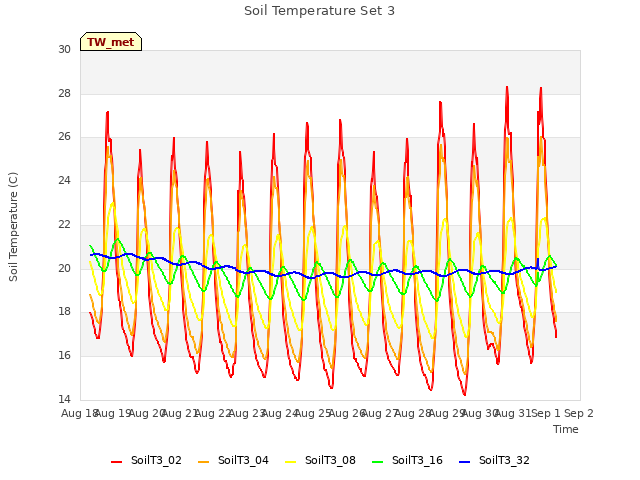
Task: Click the TW_met label tag
Action: 111,42
